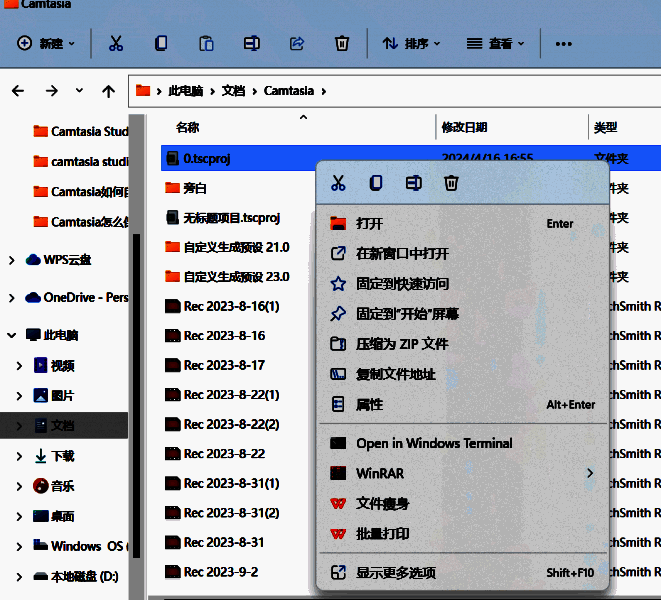The height and width of the screenshot is (600, 661).
Task: Click the up directory arrow button
Action: click(x=108, y=91)
